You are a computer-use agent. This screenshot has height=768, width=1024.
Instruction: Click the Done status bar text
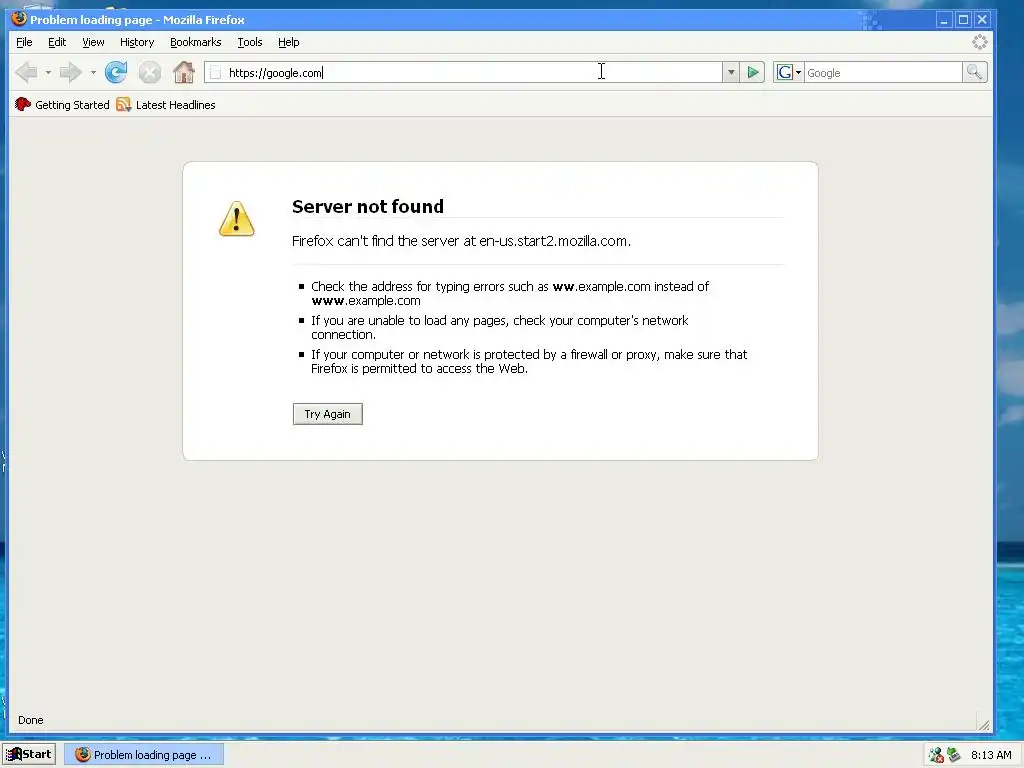point(31,720)
